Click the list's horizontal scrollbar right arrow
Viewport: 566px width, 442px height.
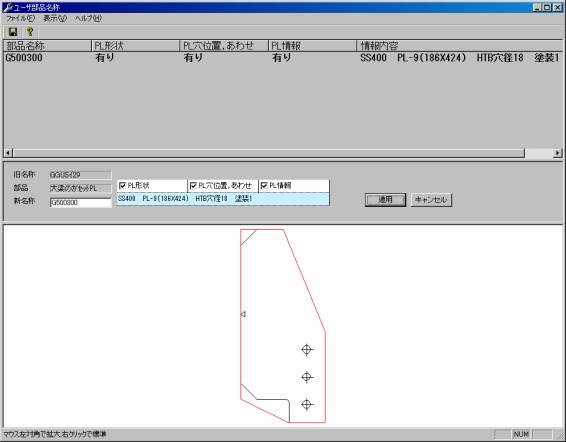tap(557, 153)
